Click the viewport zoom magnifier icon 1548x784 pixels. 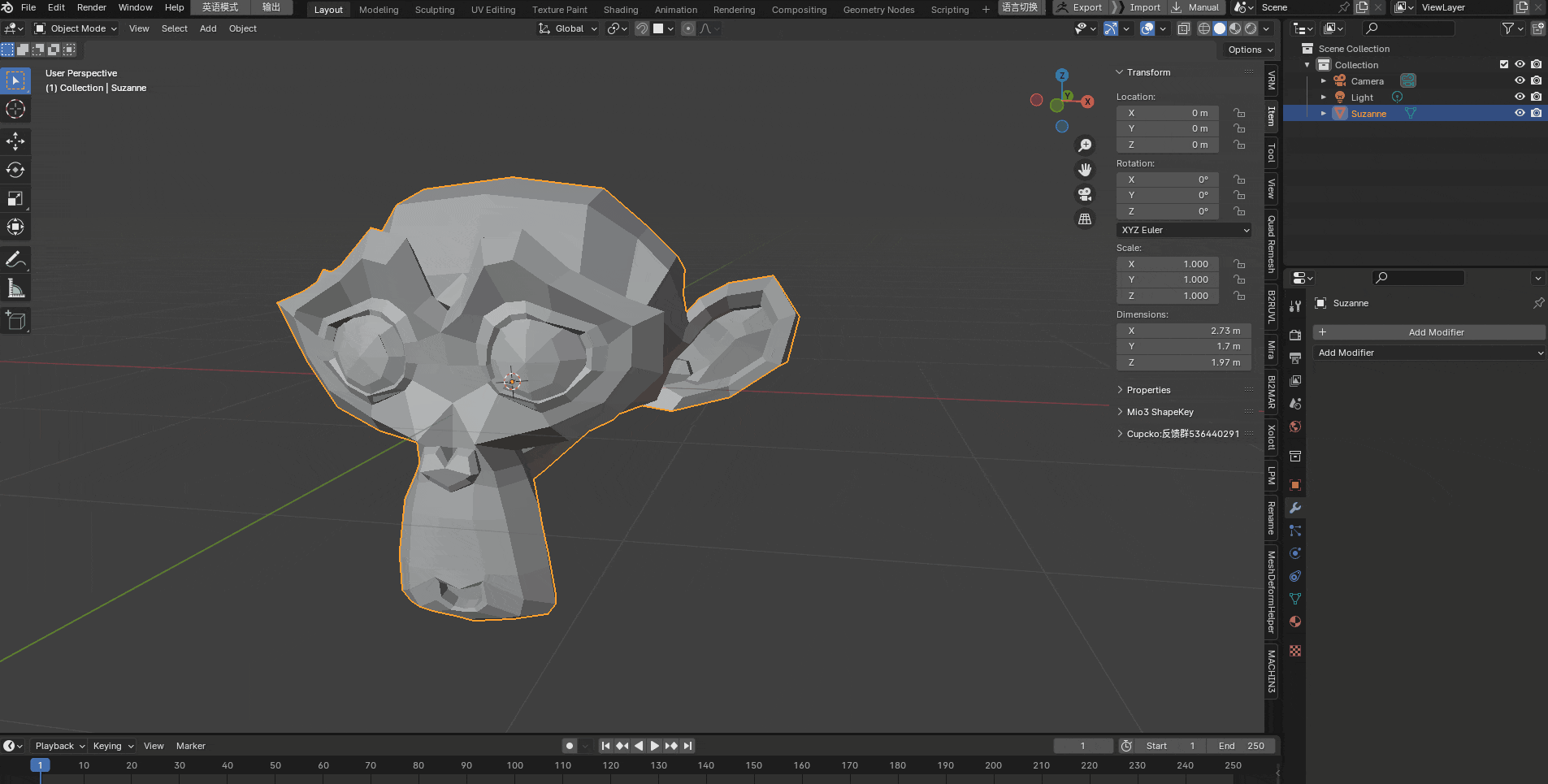click(1085, 145)
